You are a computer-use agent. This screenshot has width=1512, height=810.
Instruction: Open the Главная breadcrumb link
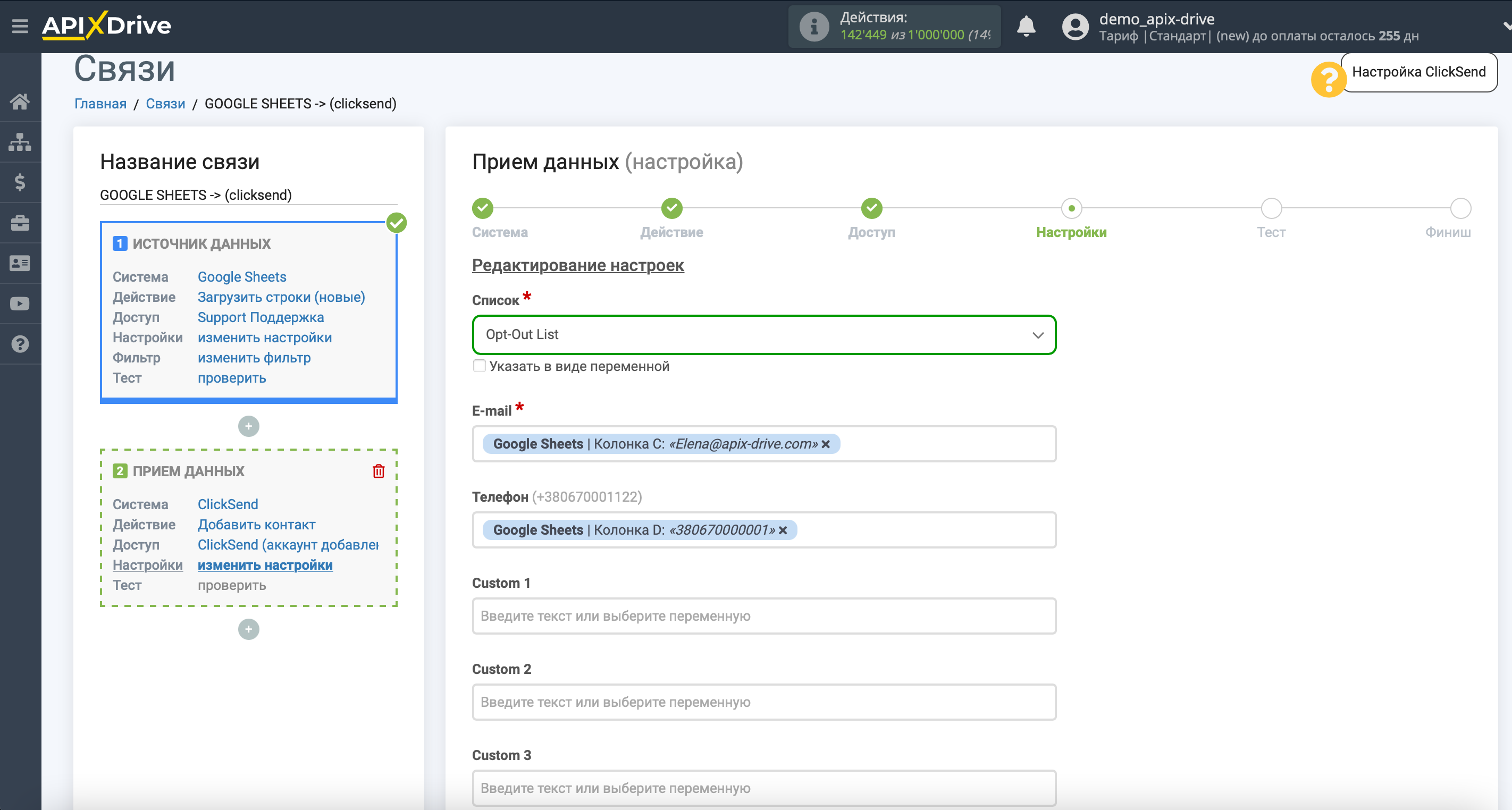coord(100,104)
